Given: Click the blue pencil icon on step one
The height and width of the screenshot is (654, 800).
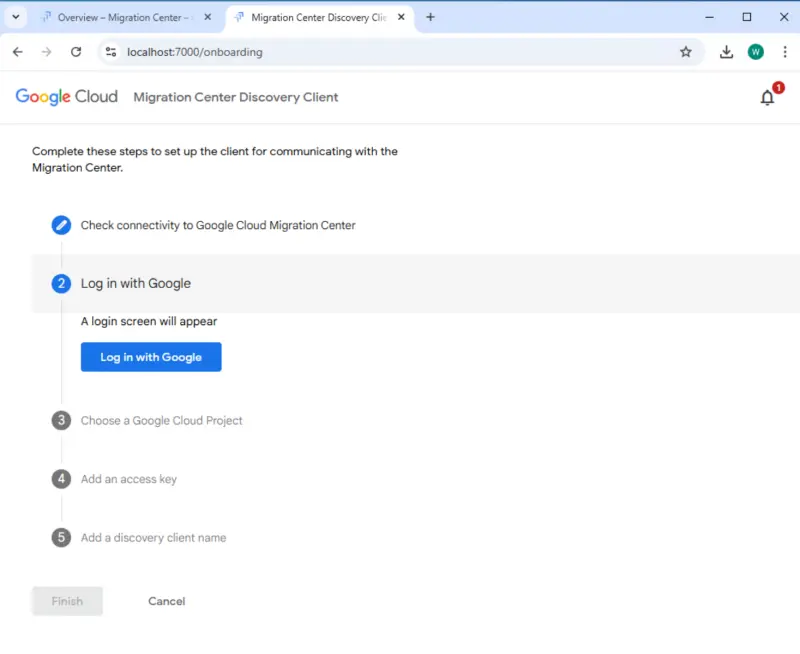Looking at the screenshot, I should tap(61, 225).
